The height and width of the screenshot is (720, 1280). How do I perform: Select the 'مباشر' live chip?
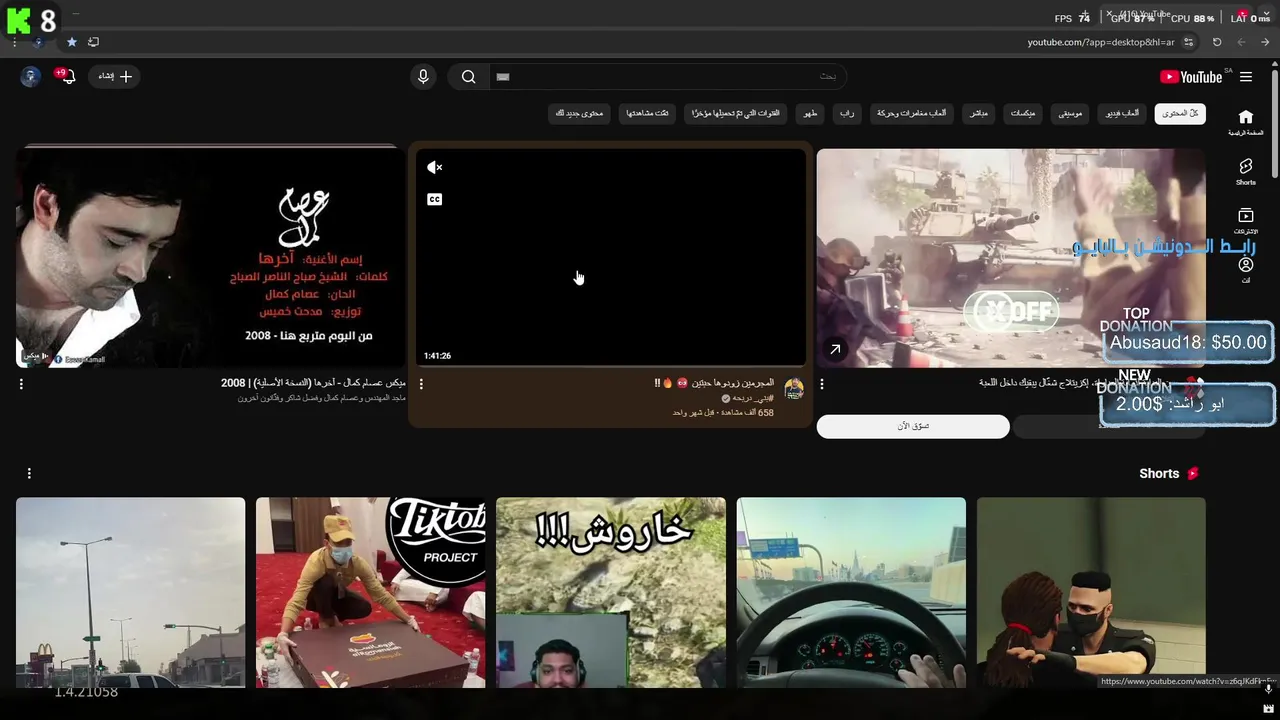coord(978,113)
